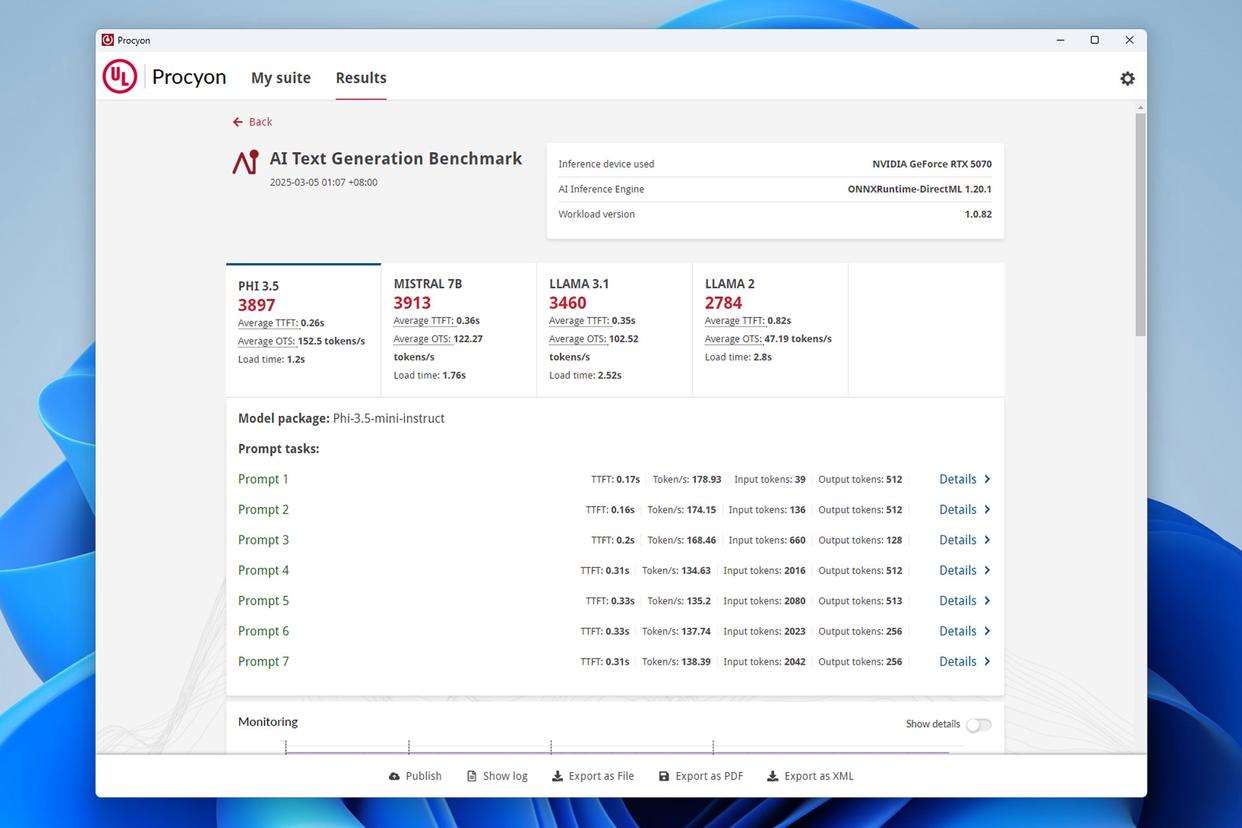The image size is (1242, 828).
Task: Click NVIDIA GeForce RTX 5070 value
Action: (932, 164)
